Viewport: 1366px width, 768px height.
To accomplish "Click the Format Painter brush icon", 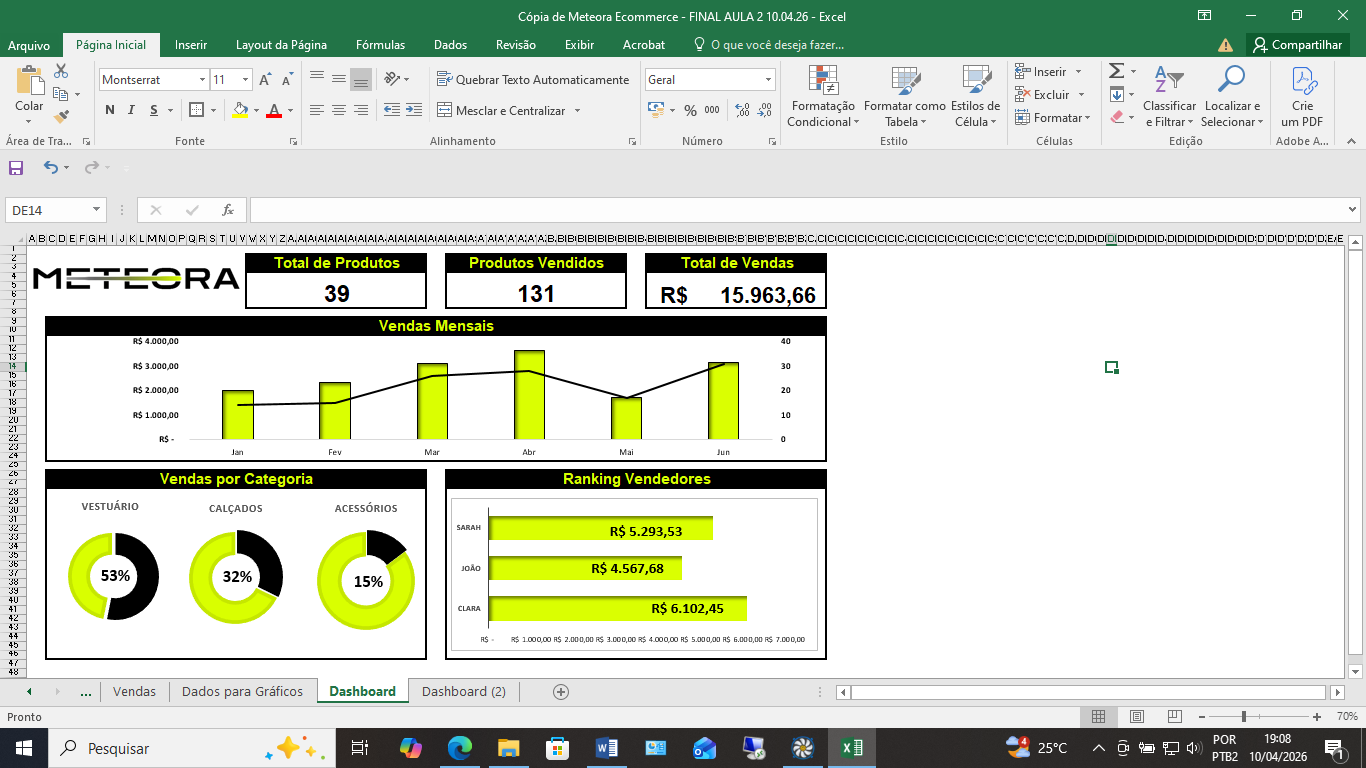I will click(x=61, y=118).
